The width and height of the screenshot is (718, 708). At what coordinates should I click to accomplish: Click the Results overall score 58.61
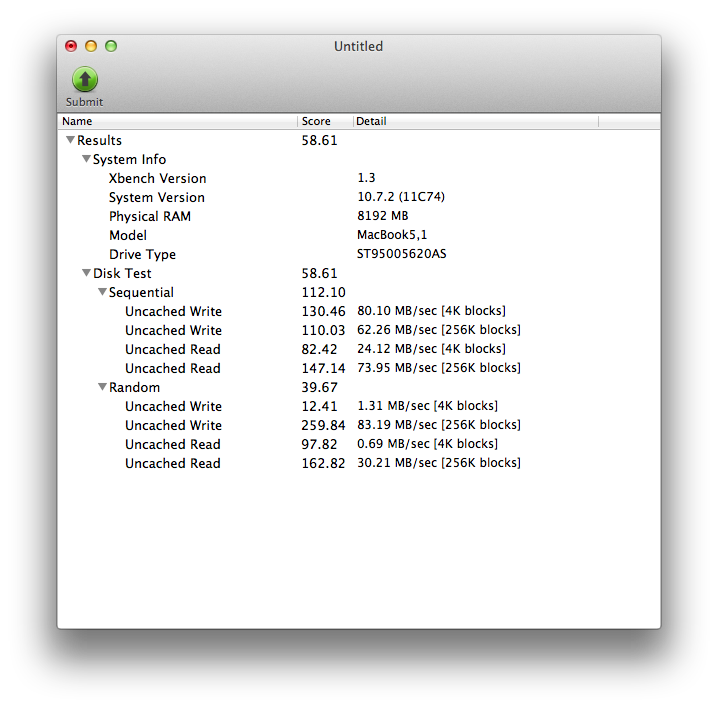coord(319,140)
